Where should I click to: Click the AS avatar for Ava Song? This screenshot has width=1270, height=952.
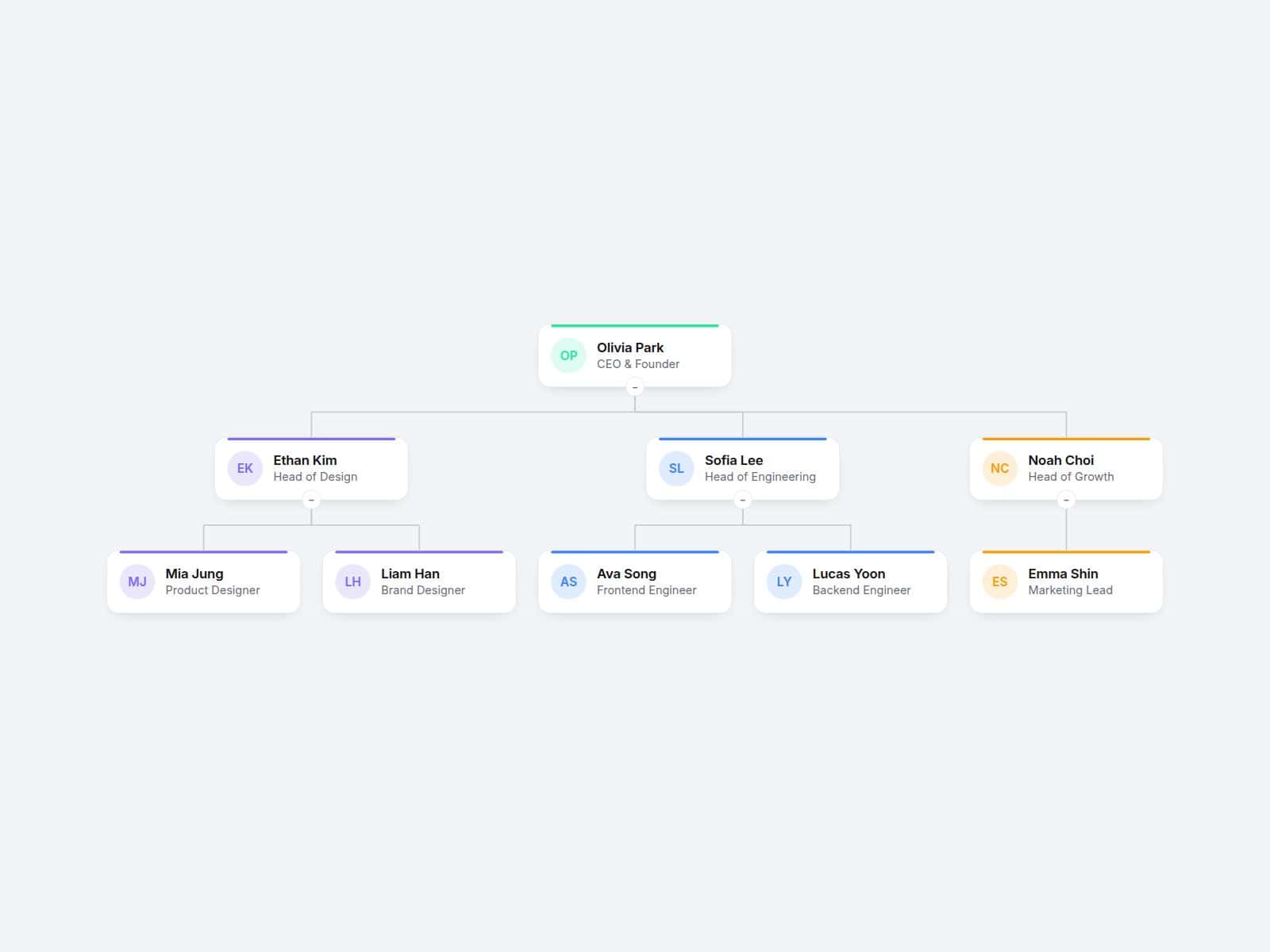568,582
